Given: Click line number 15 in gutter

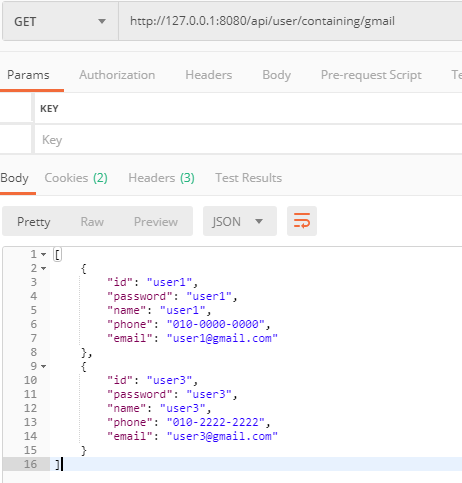Looking at the screenshot, I should tap(30, 450).
